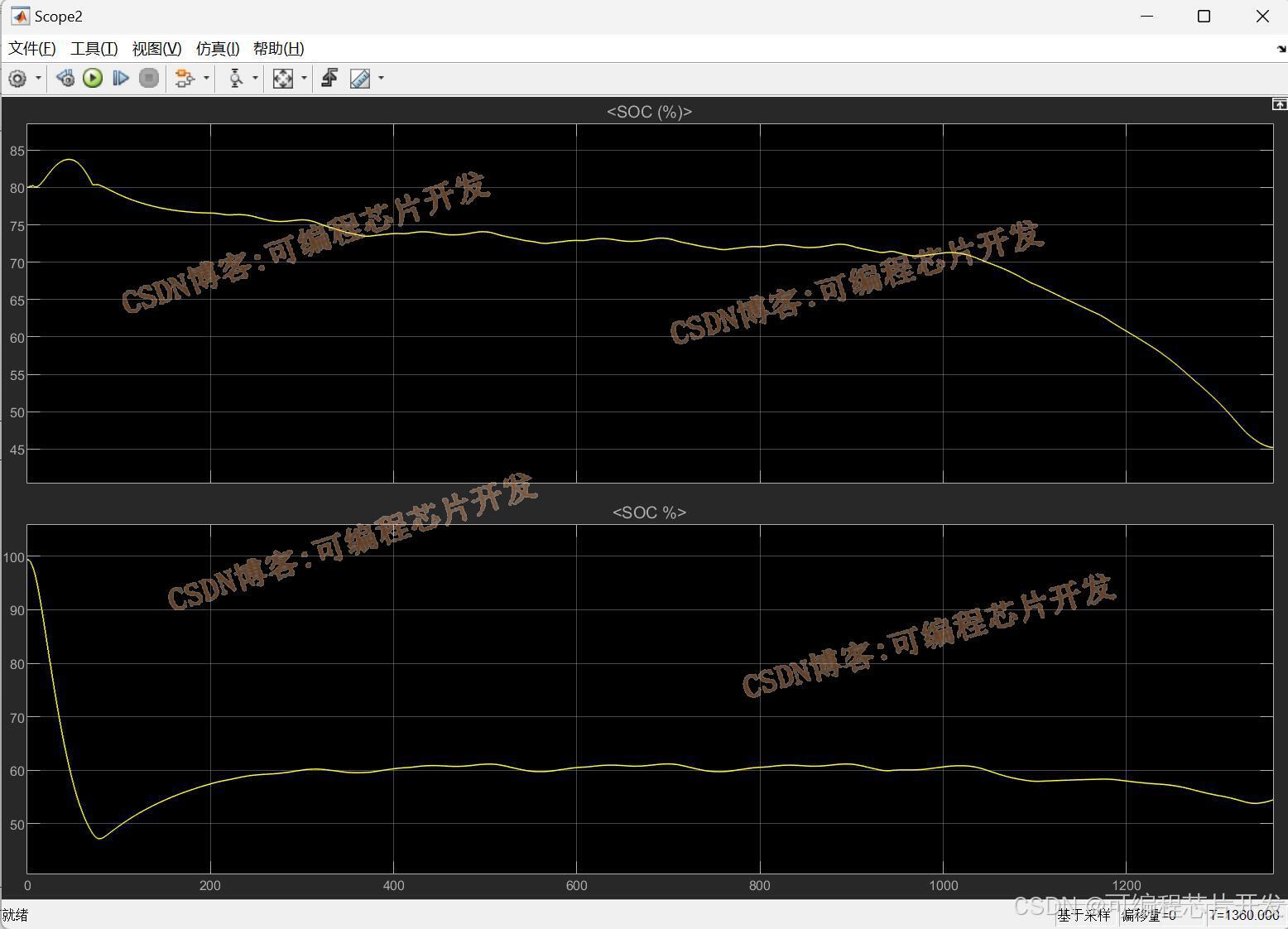Click the <SOC (%)> plot title
Screen dimensions: 1288x929
coord(649,112)
